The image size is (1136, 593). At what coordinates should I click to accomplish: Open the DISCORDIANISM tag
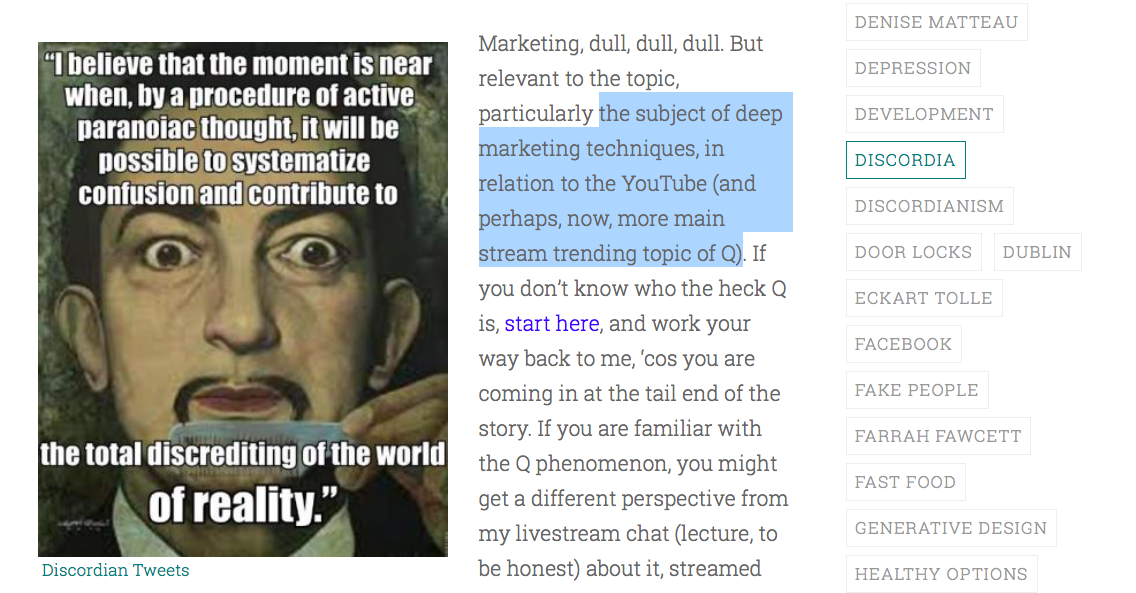[x=929, y=206]
